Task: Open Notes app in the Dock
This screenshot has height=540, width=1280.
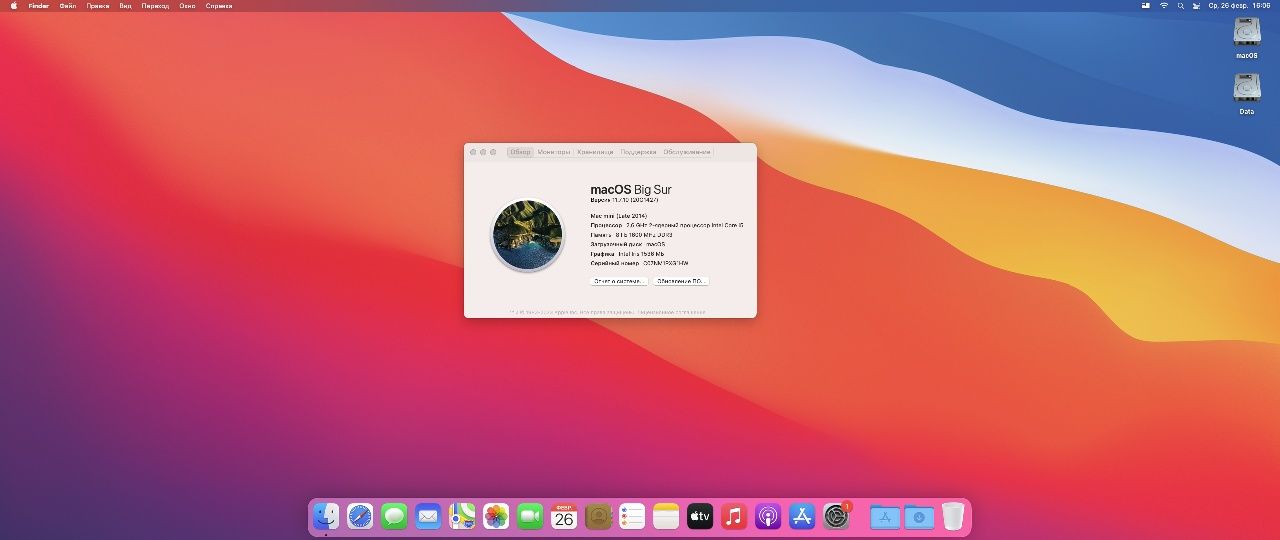Action: point(666,516)
